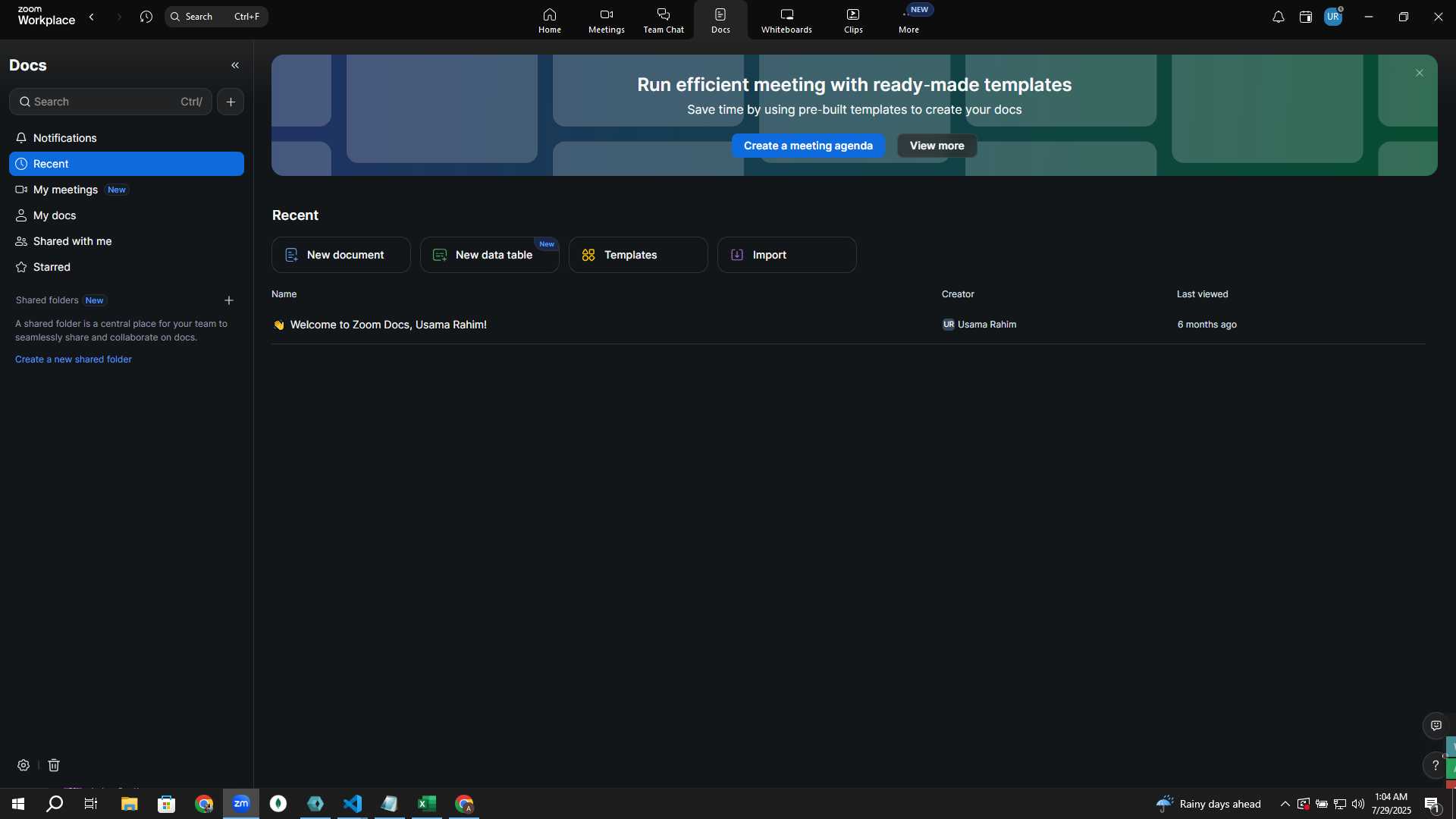This screenshot has width=1456, height=819.
Task: Click the Creator column header
Action: pos(958,294)
